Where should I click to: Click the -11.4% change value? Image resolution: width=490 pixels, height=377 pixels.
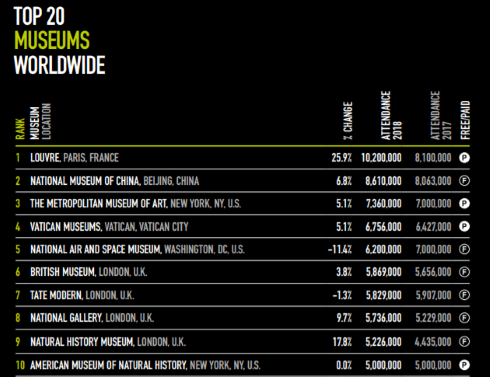[340, 249]
